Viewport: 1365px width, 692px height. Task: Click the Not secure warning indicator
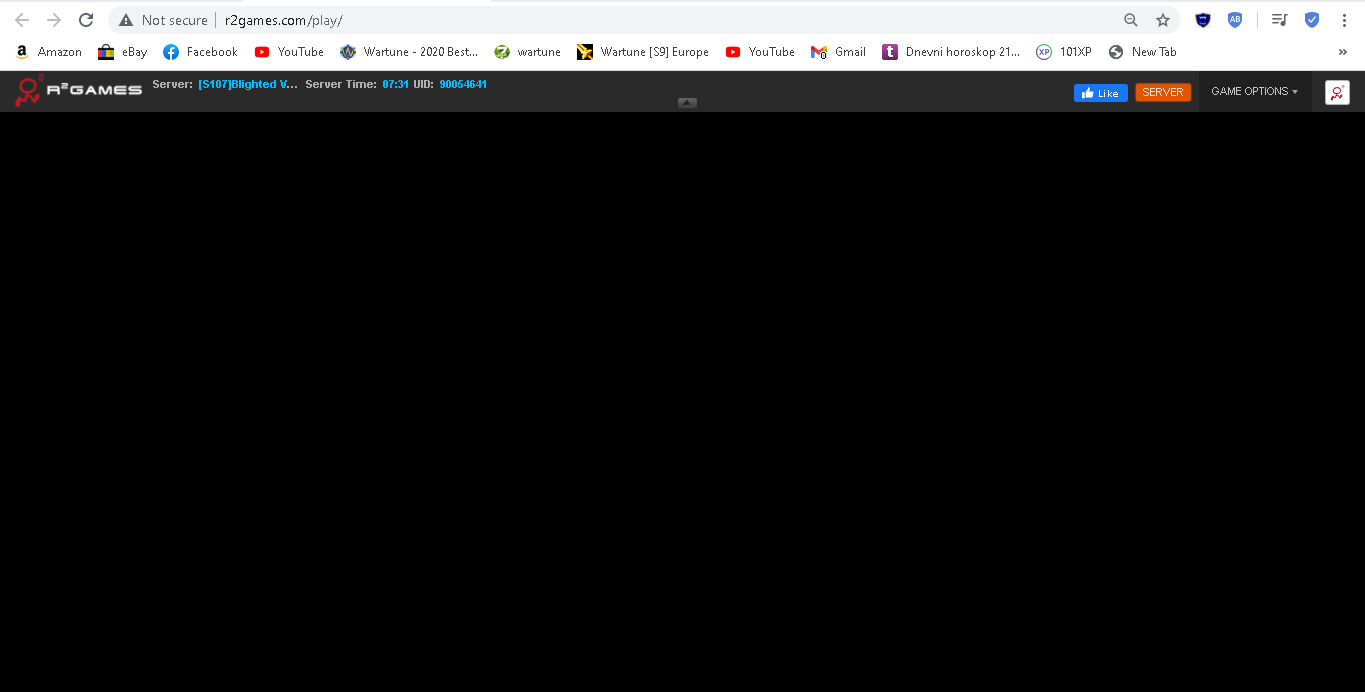pos(163,20)
